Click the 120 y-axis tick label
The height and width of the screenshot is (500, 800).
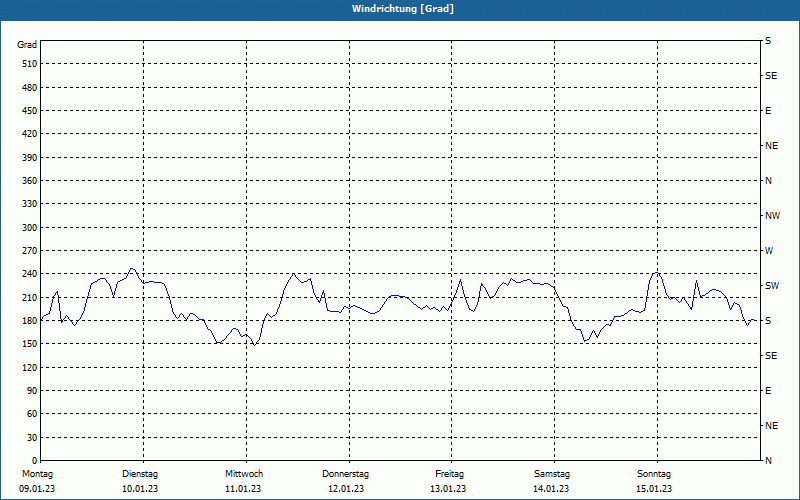coord(29,367)
